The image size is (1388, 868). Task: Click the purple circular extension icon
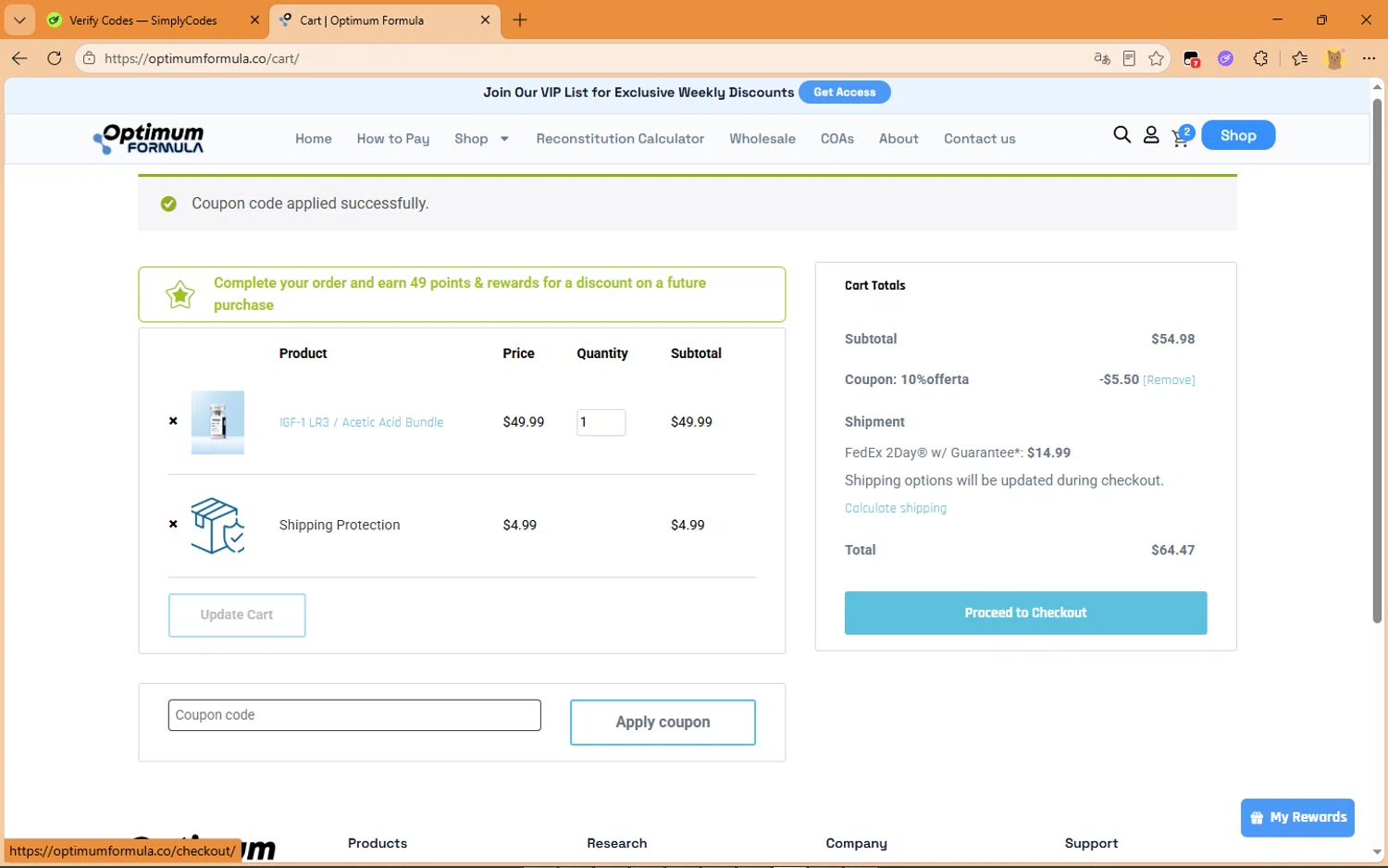1225,58
